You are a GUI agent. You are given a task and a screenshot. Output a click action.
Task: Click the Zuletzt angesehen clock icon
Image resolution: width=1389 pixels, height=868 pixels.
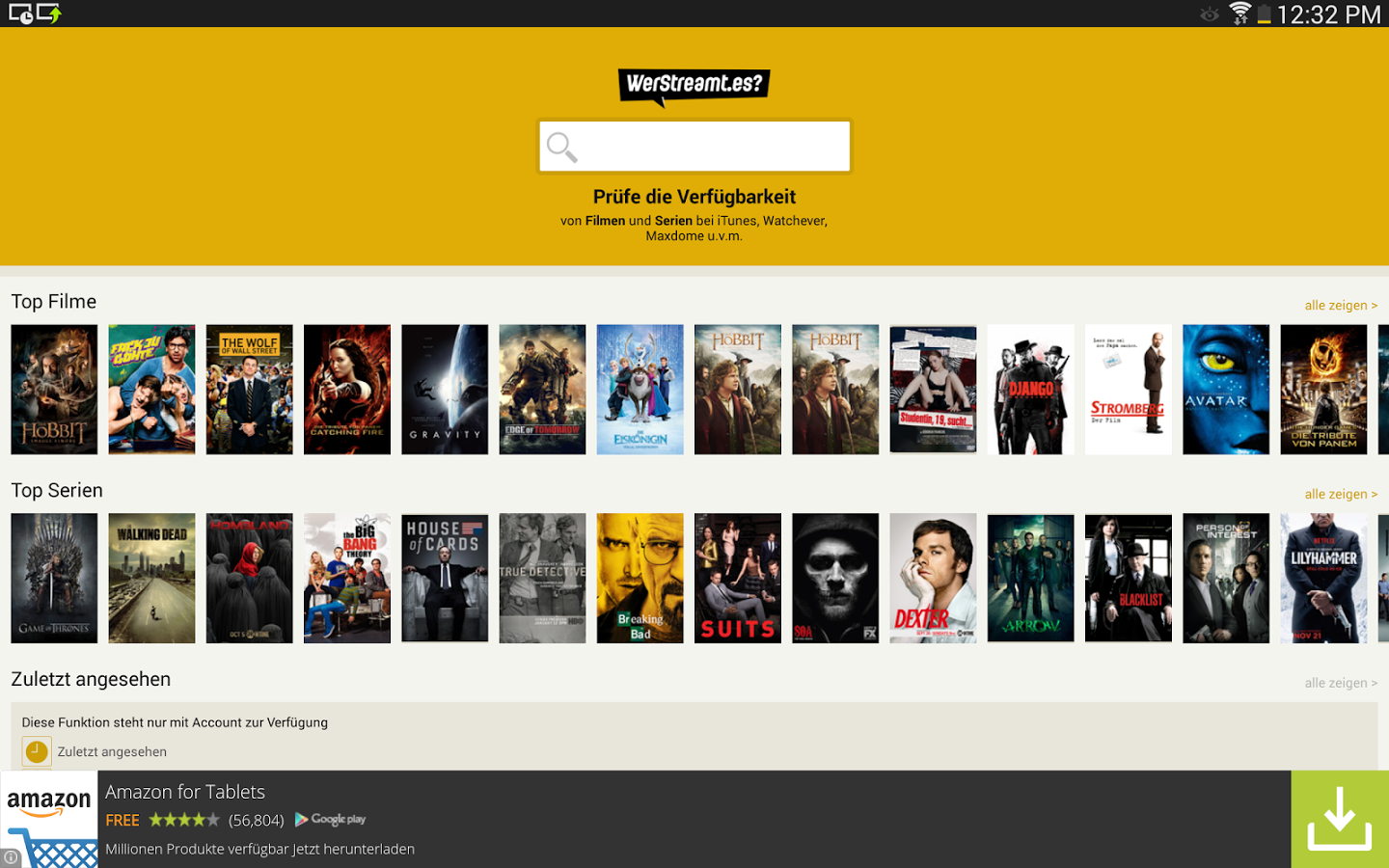click(x=37, y=751)
